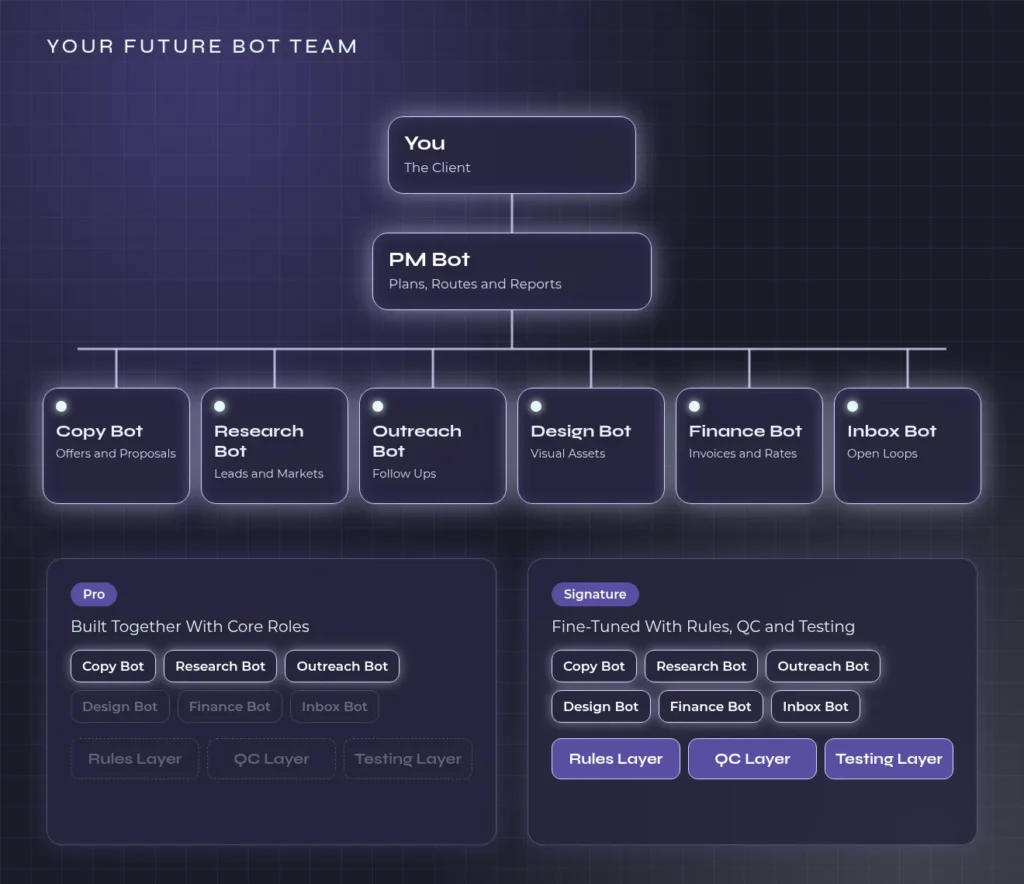Click dimmed Design Bot chip in Pro panel
Screen dimensions: 1024x884
pyautogui.click(x=120, y=706)
